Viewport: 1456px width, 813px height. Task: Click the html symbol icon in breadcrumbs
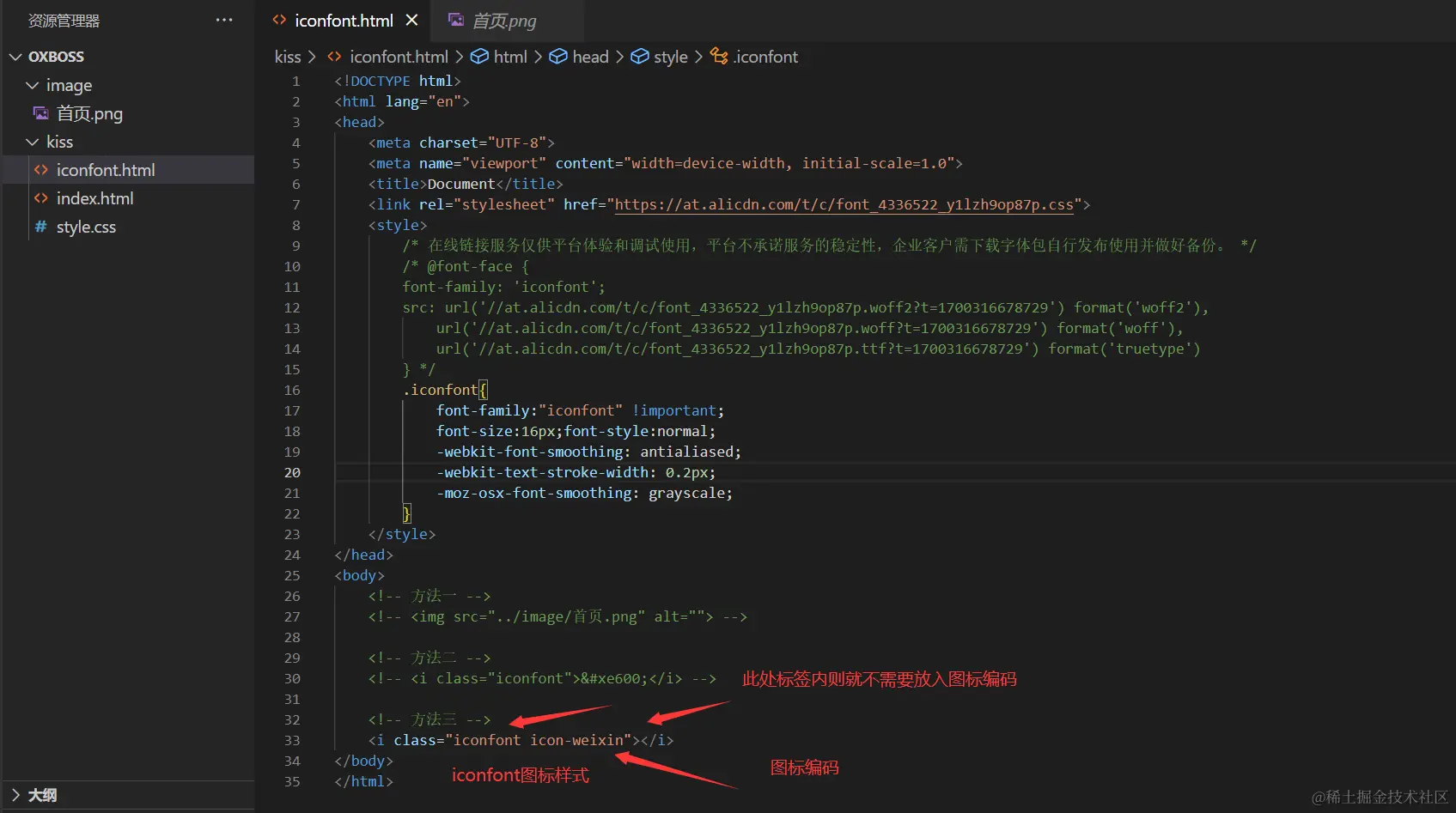(479, 57)
